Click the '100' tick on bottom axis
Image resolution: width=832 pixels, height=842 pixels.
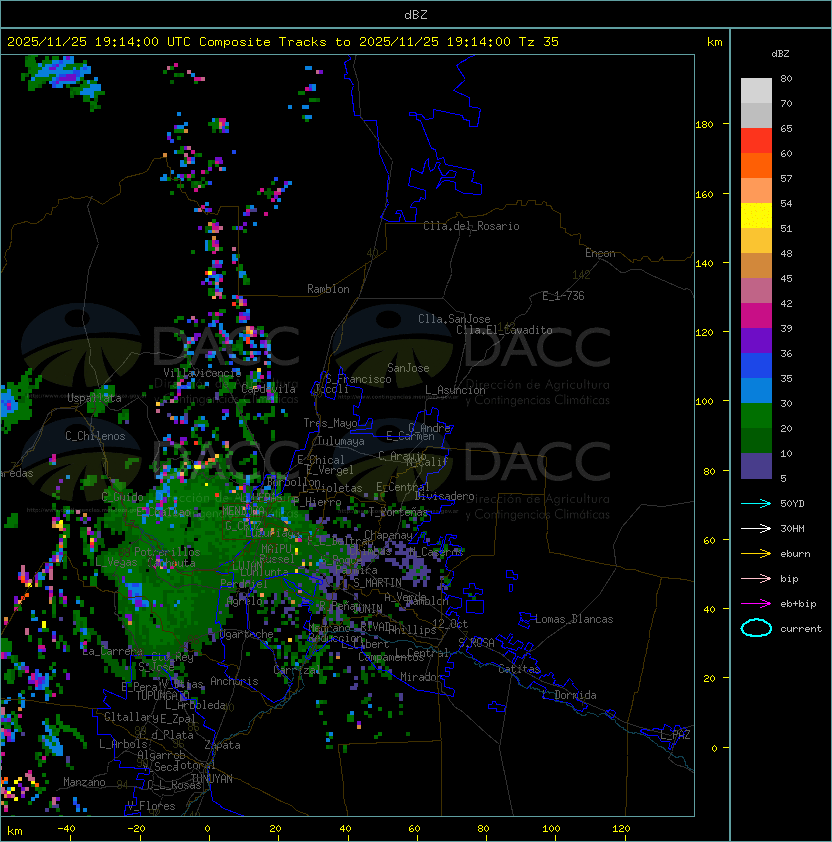[551, 829]
